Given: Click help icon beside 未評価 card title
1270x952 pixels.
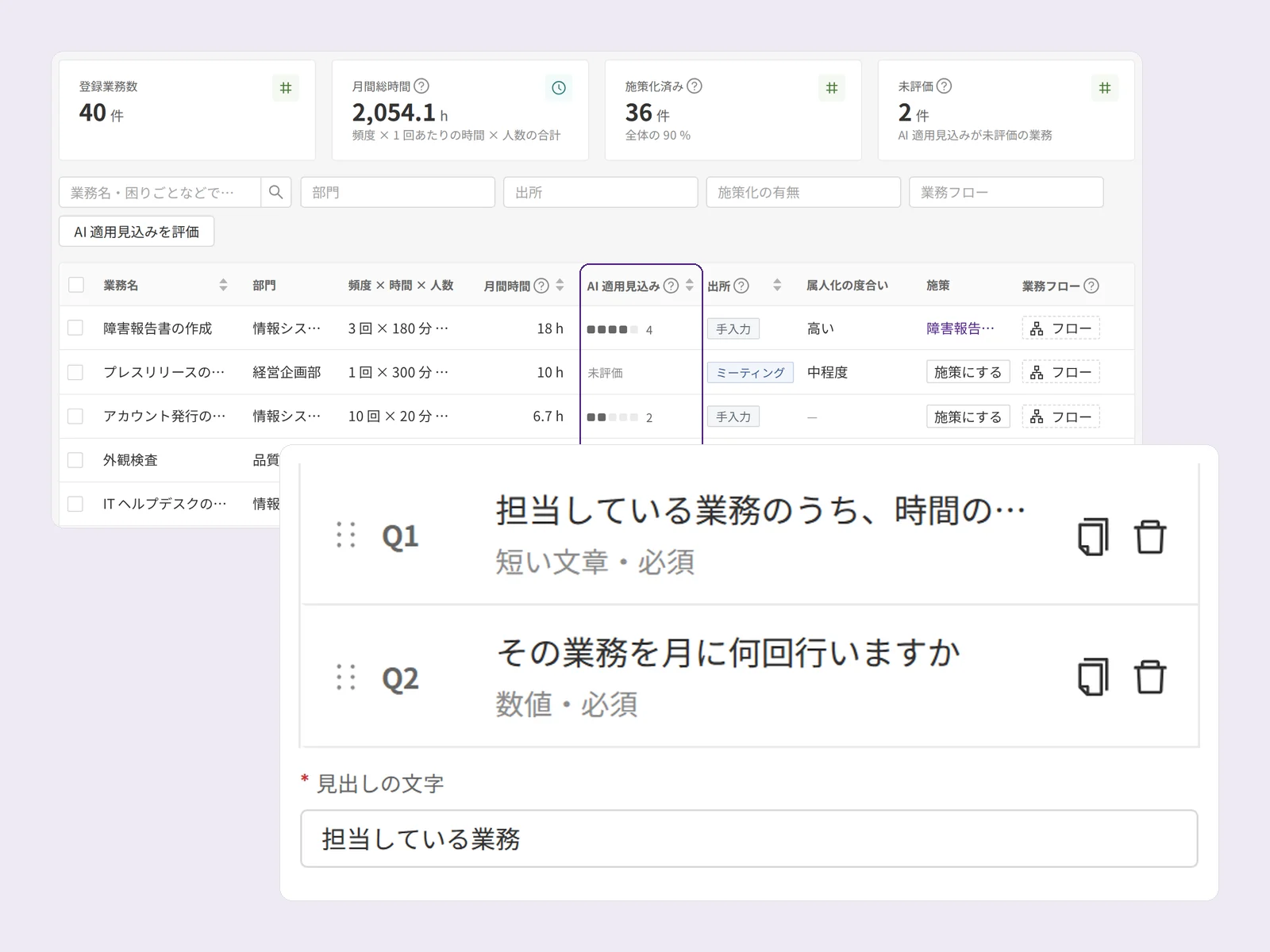Looking at the screenshot, I should (x=944, y=86).
